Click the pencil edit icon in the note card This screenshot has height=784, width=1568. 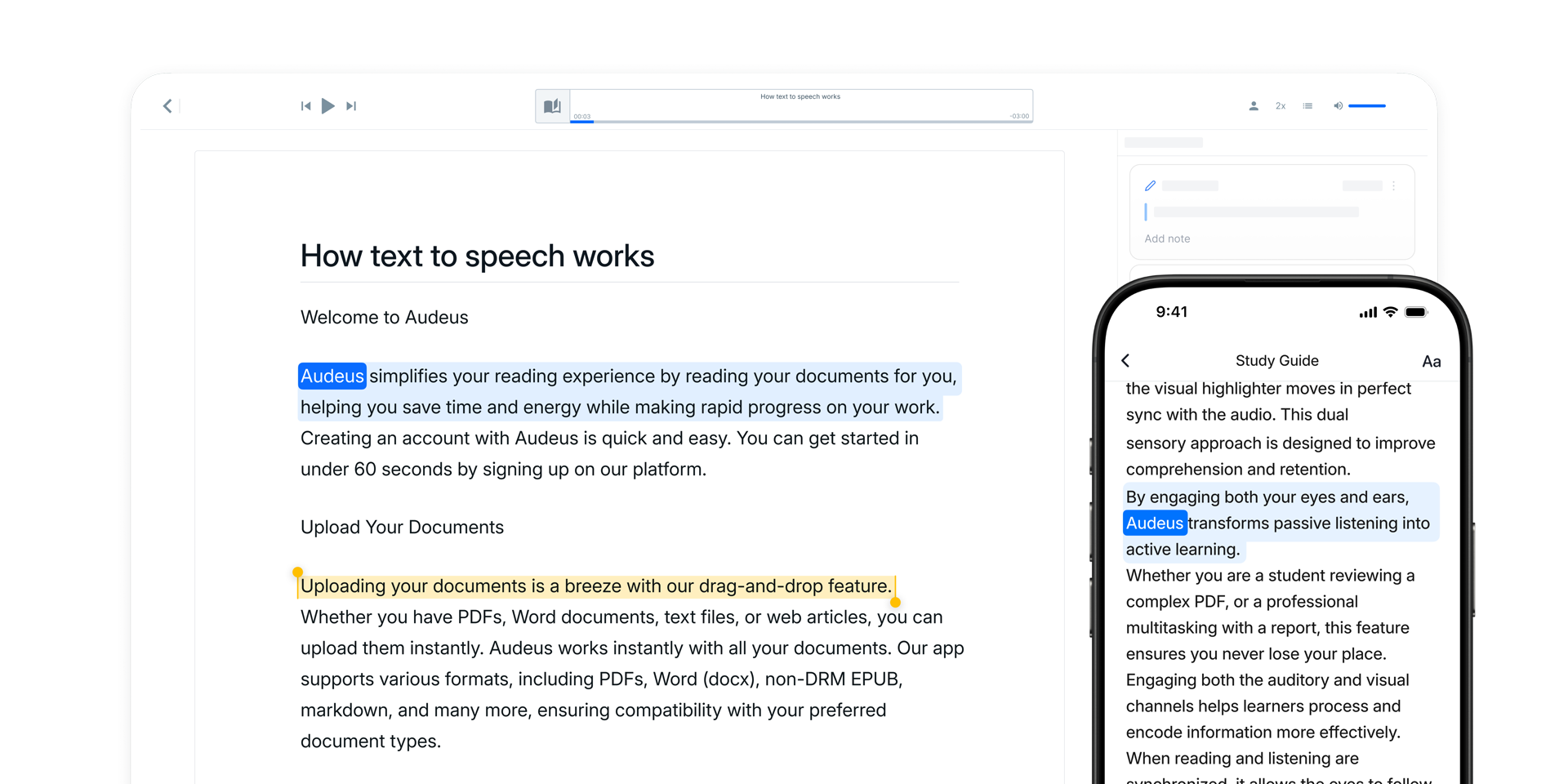1150,186
